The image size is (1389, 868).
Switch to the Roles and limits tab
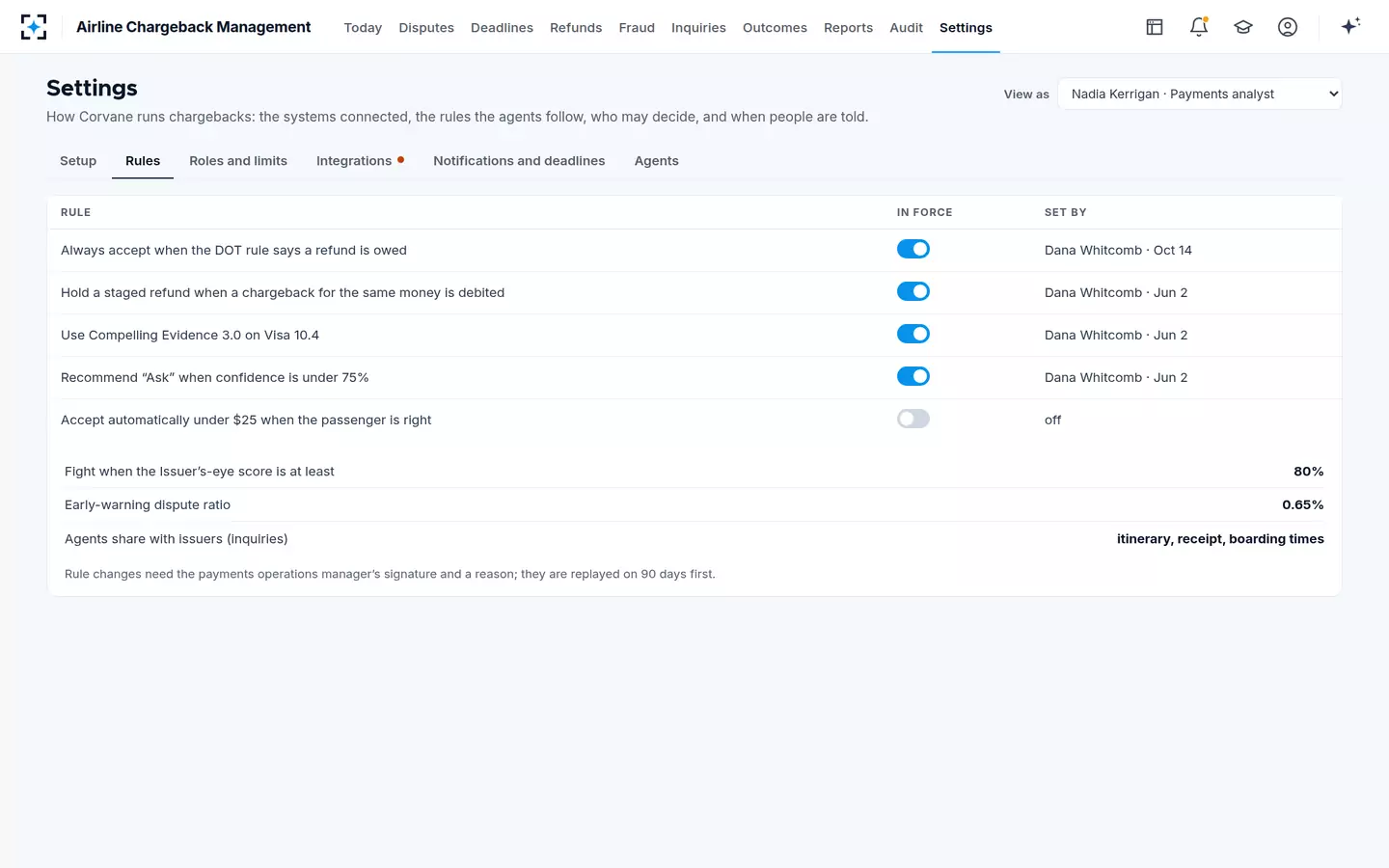(238, 161)
